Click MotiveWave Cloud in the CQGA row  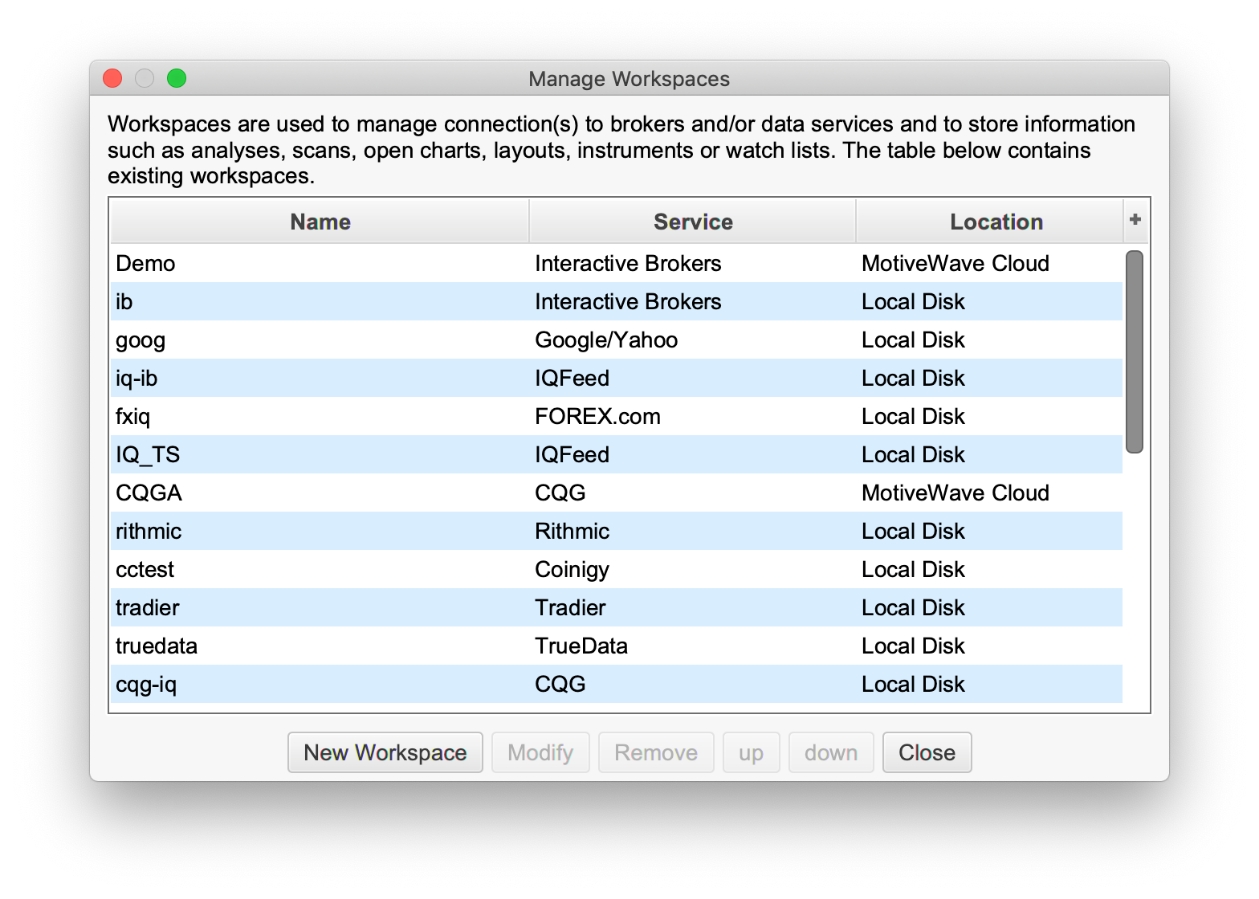pyautogui.click(x=955, y=493)
